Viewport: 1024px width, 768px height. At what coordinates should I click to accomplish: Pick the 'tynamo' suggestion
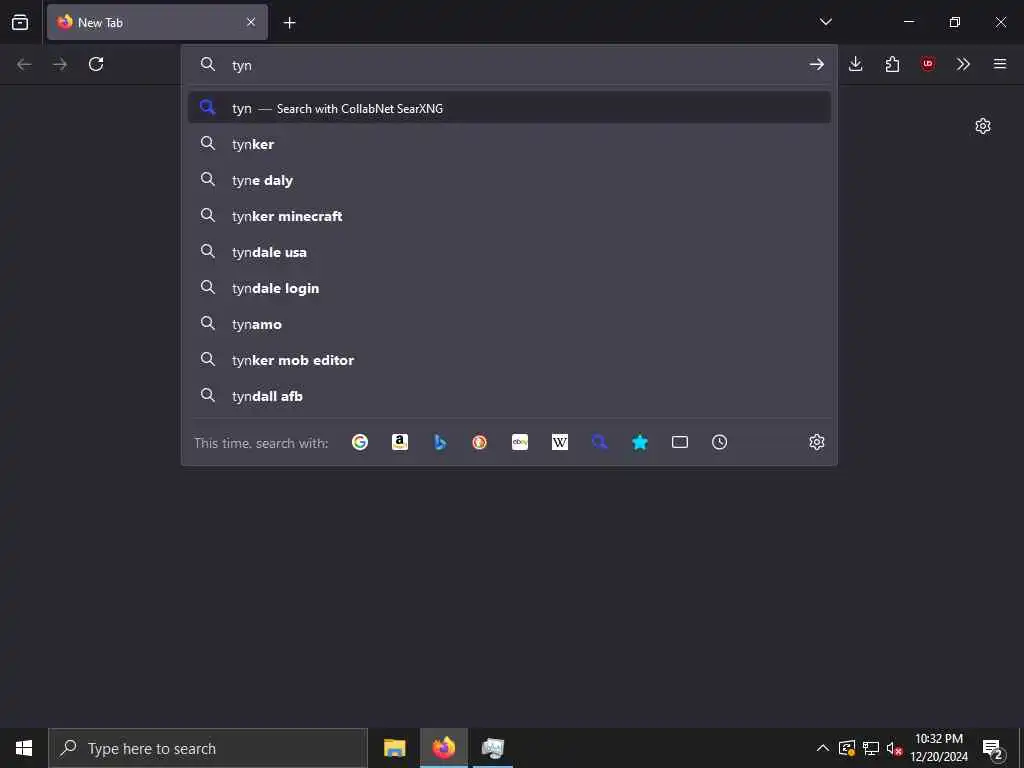coord(509,323)
